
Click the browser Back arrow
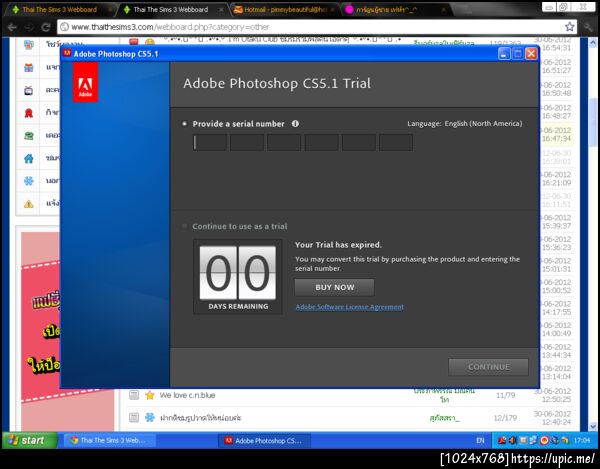coord(12,27)
